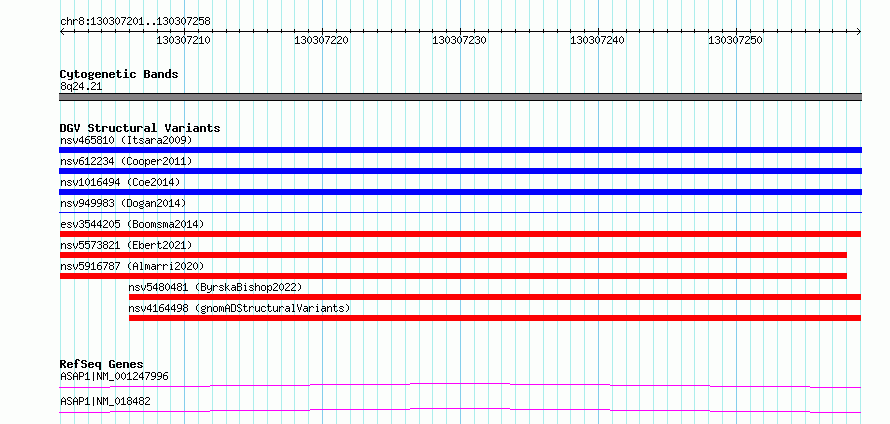Screen dimensions: 890x424
Task: Click the red bar of nsv5573821
Action: 453,255
